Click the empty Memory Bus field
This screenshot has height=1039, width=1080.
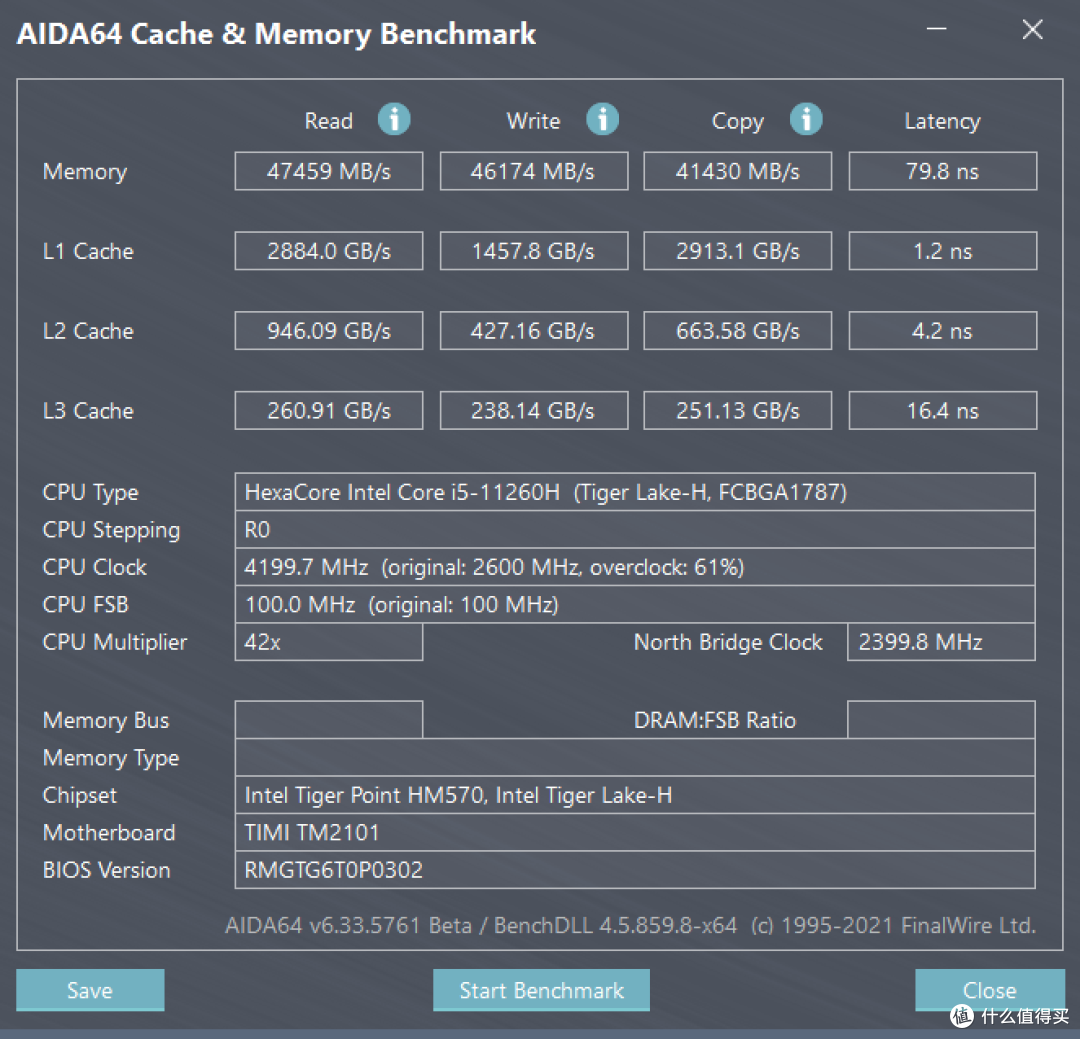click(x=329, y=720)
